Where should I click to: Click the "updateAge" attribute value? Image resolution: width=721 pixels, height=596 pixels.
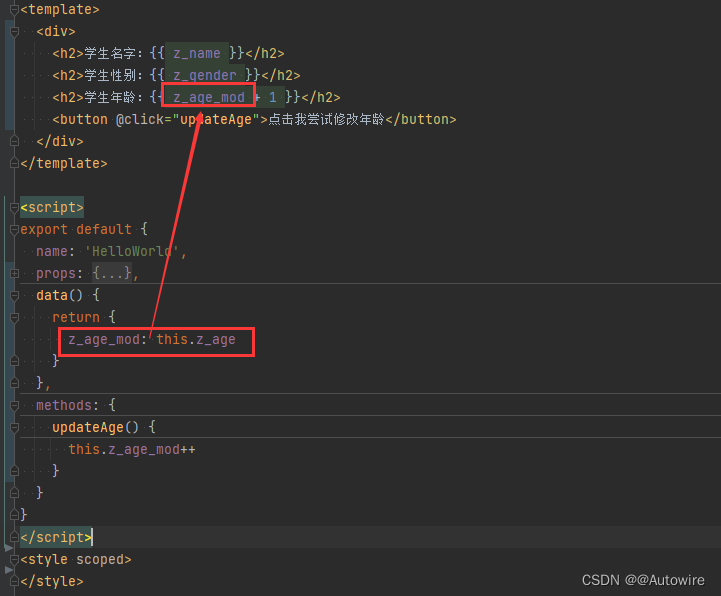(216, 120)
